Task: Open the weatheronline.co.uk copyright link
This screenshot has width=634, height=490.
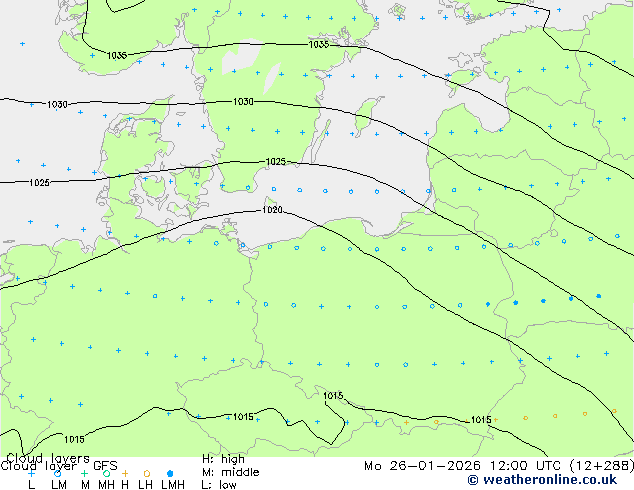Action: [542, 480]
